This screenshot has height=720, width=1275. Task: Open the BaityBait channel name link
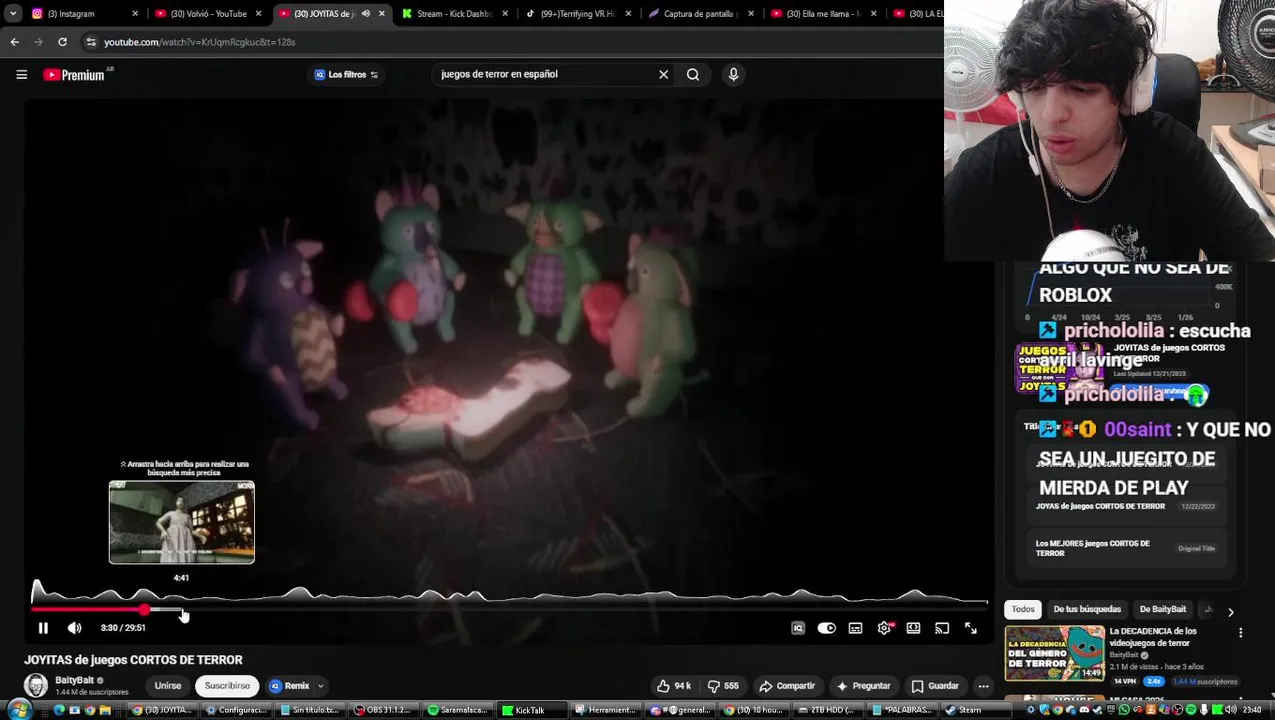[75, 680]
